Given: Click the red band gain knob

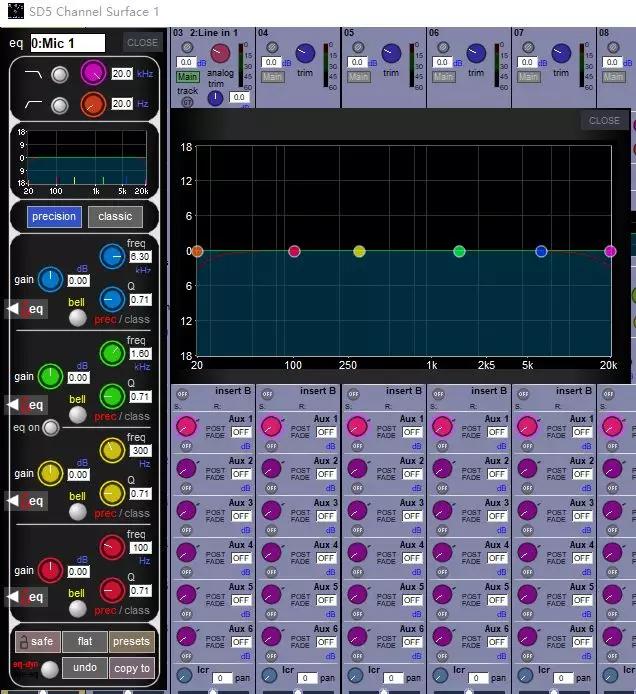Looking at the screenshot, I should pos(50,570).
